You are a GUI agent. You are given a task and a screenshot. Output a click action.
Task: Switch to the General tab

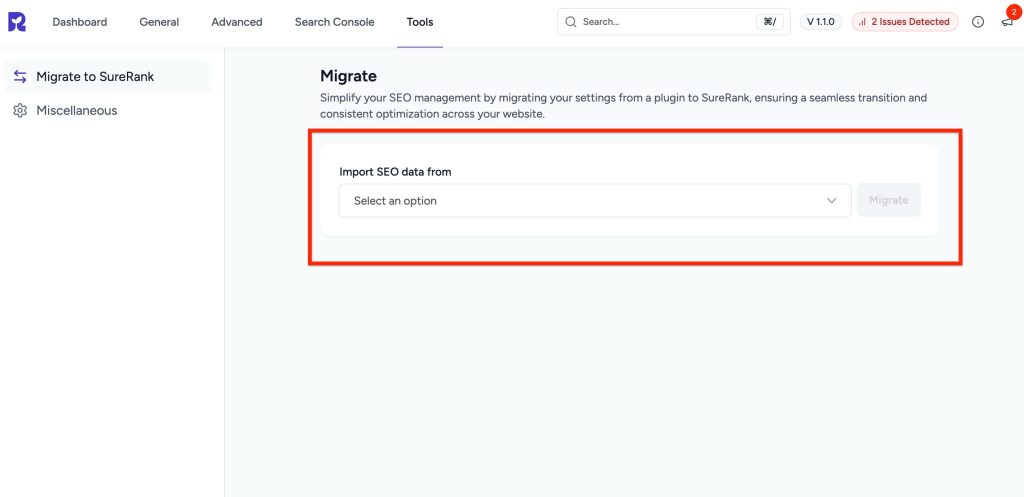click(159, 22)
